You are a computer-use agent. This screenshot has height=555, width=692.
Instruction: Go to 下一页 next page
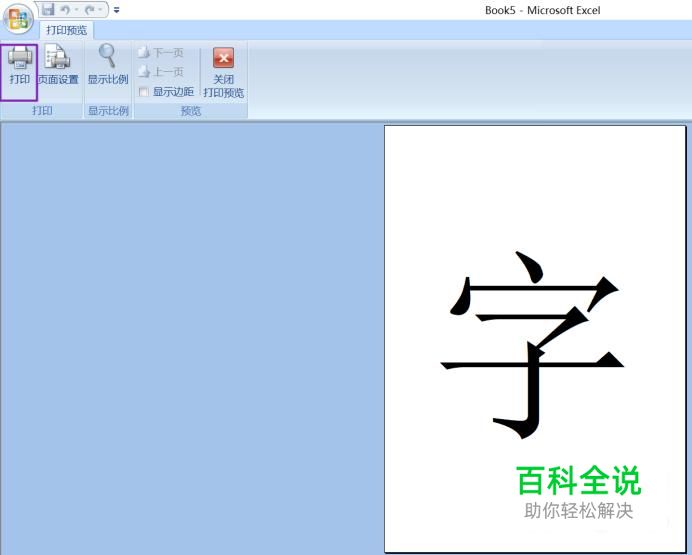coord(161,53)
